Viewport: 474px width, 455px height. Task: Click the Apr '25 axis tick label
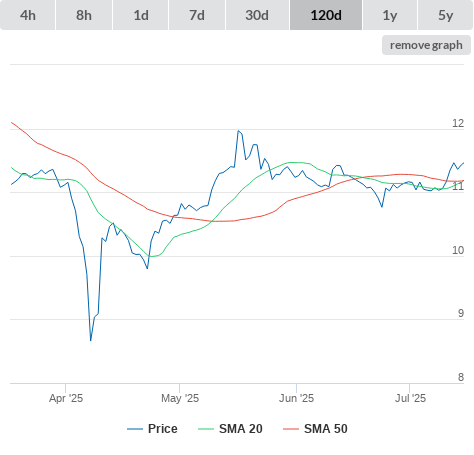click(66, 398)
